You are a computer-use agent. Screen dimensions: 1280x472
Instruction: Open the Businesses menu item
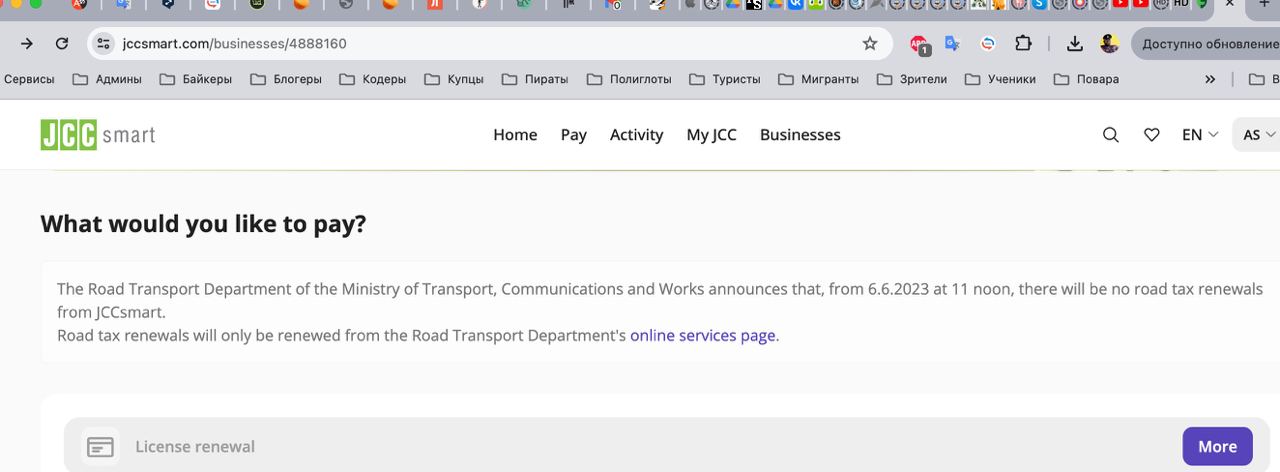[x=800, y=135]
